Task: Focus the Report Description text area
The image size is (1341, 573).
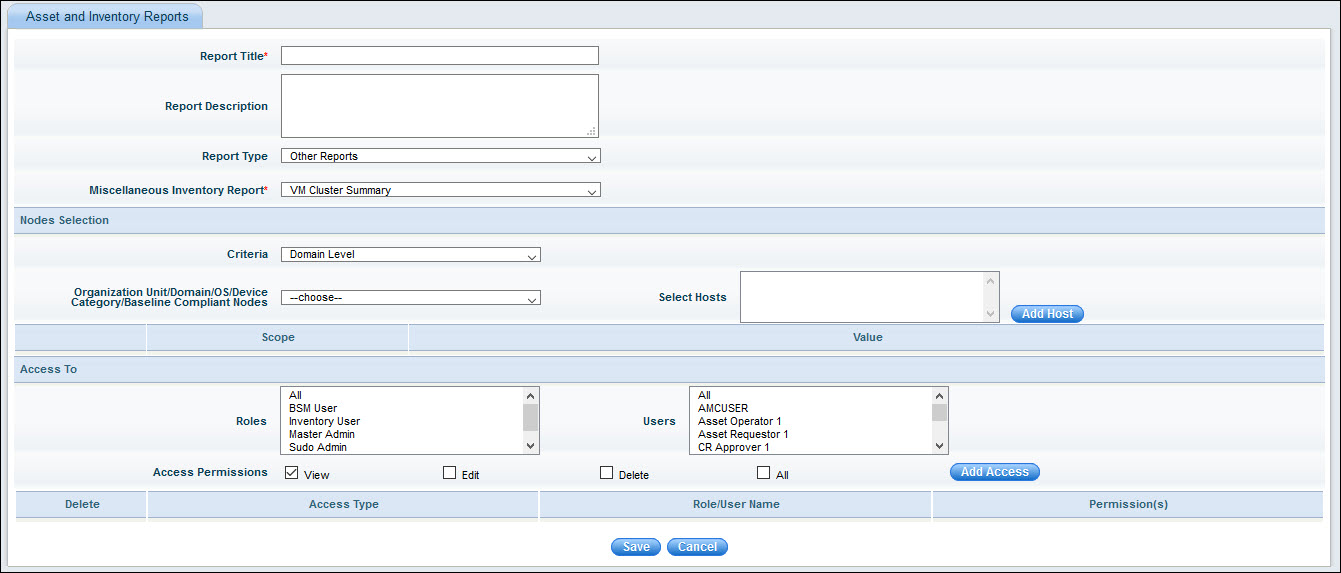Action: 440,106
